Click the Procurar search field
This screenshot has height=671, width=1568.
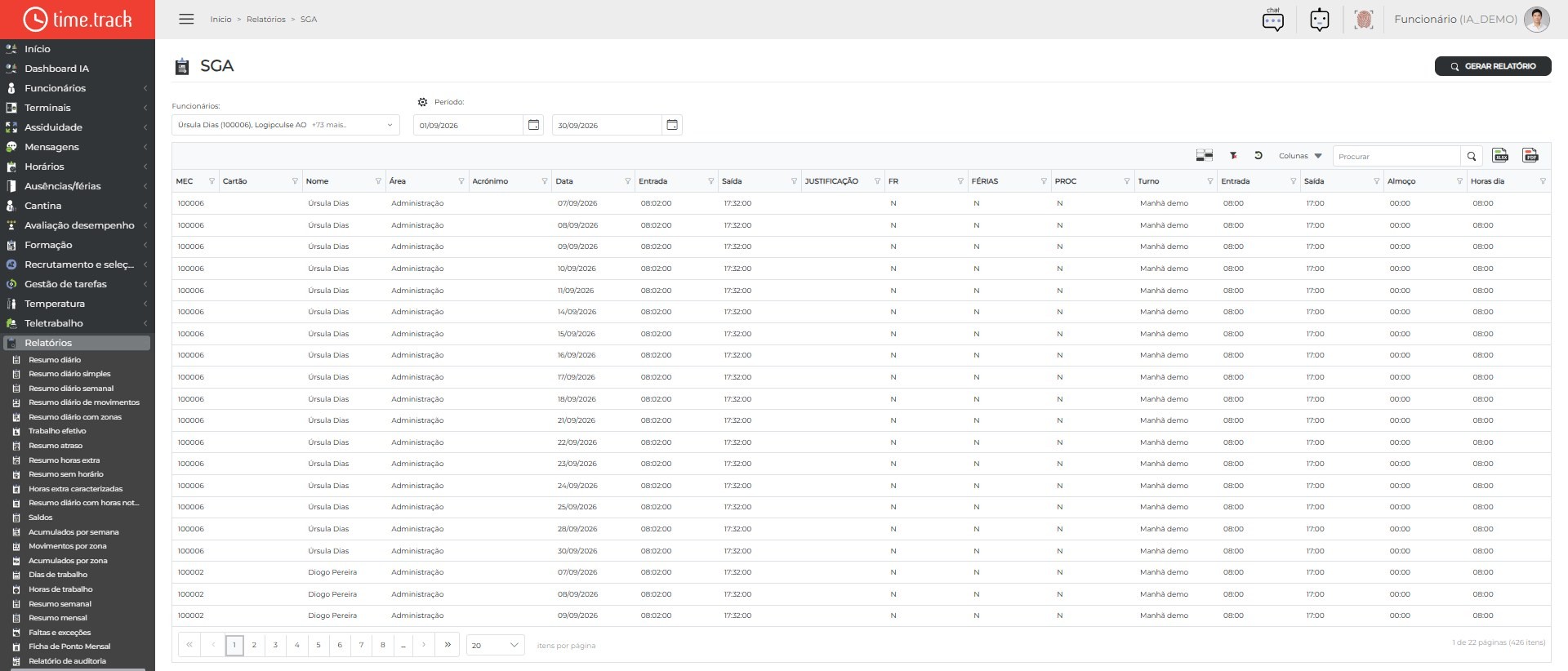(1396, 156)
